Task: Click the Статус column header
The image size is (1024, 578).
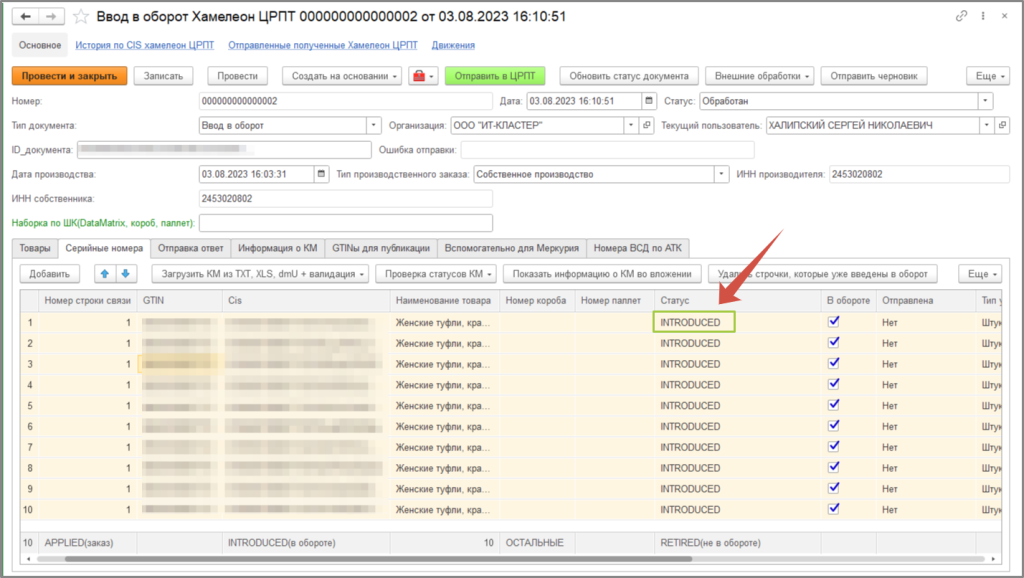Action: pos(738,300)
